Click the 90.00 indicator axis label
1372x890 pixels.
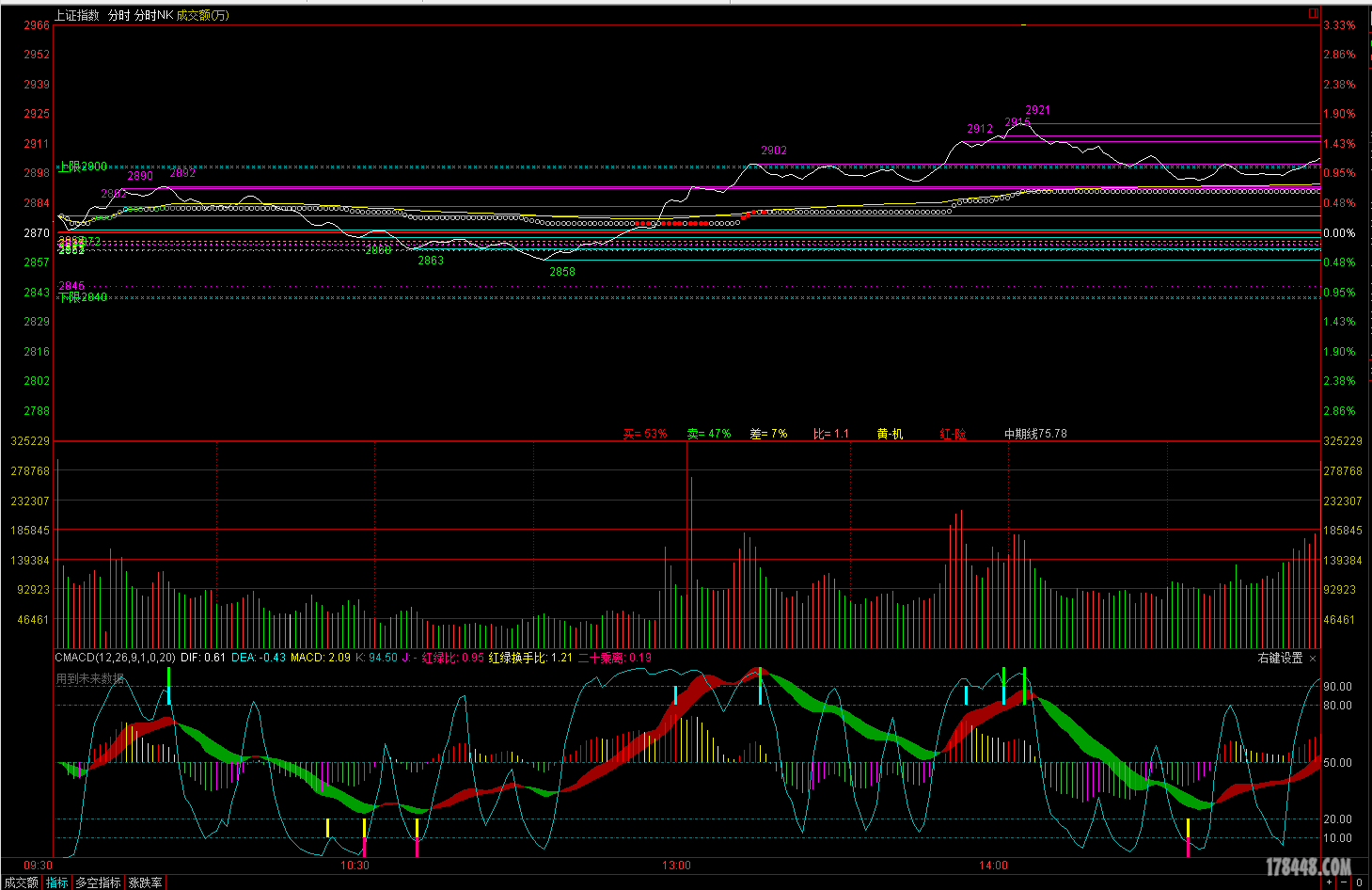pyautogui.click(x=1337, y=687)
